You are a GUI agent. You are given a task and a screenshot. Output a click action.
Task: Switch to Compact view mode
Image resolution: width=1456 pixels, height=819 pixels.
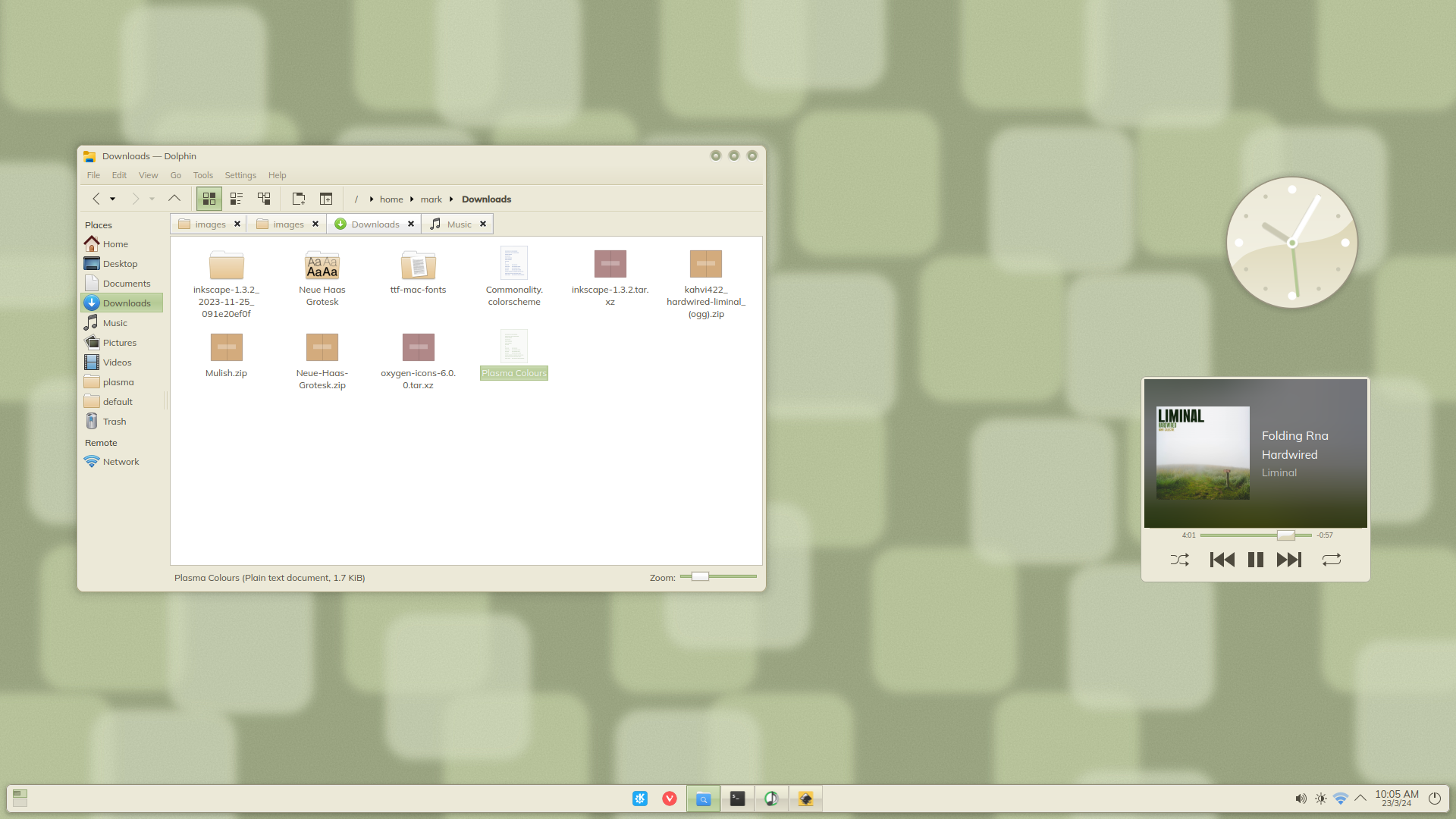click(x=237, y=199)
